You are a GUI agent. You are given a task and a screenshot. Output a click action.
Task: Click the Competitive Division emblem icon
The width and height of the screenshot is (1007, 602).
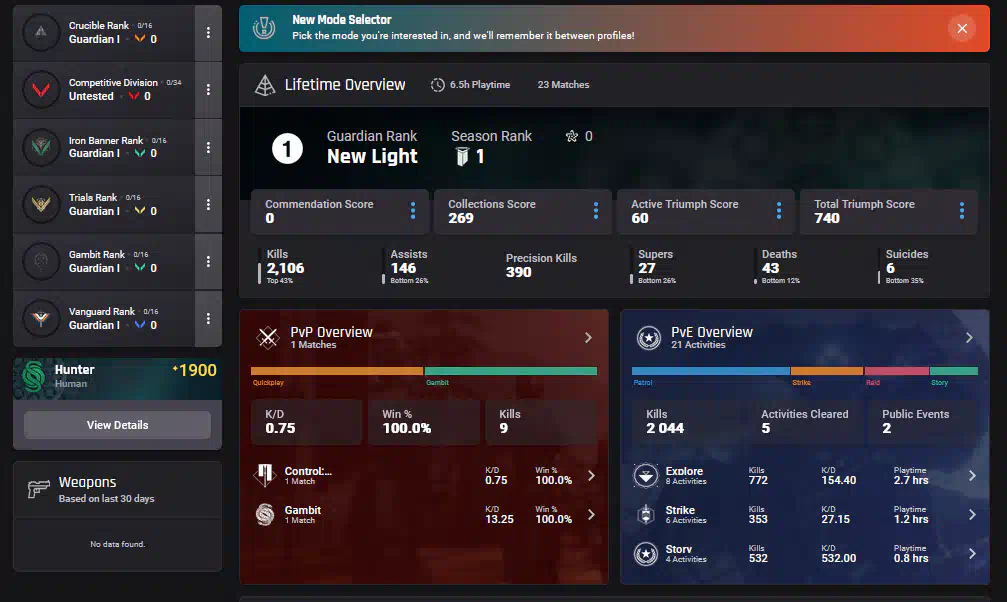coord(41,89)
